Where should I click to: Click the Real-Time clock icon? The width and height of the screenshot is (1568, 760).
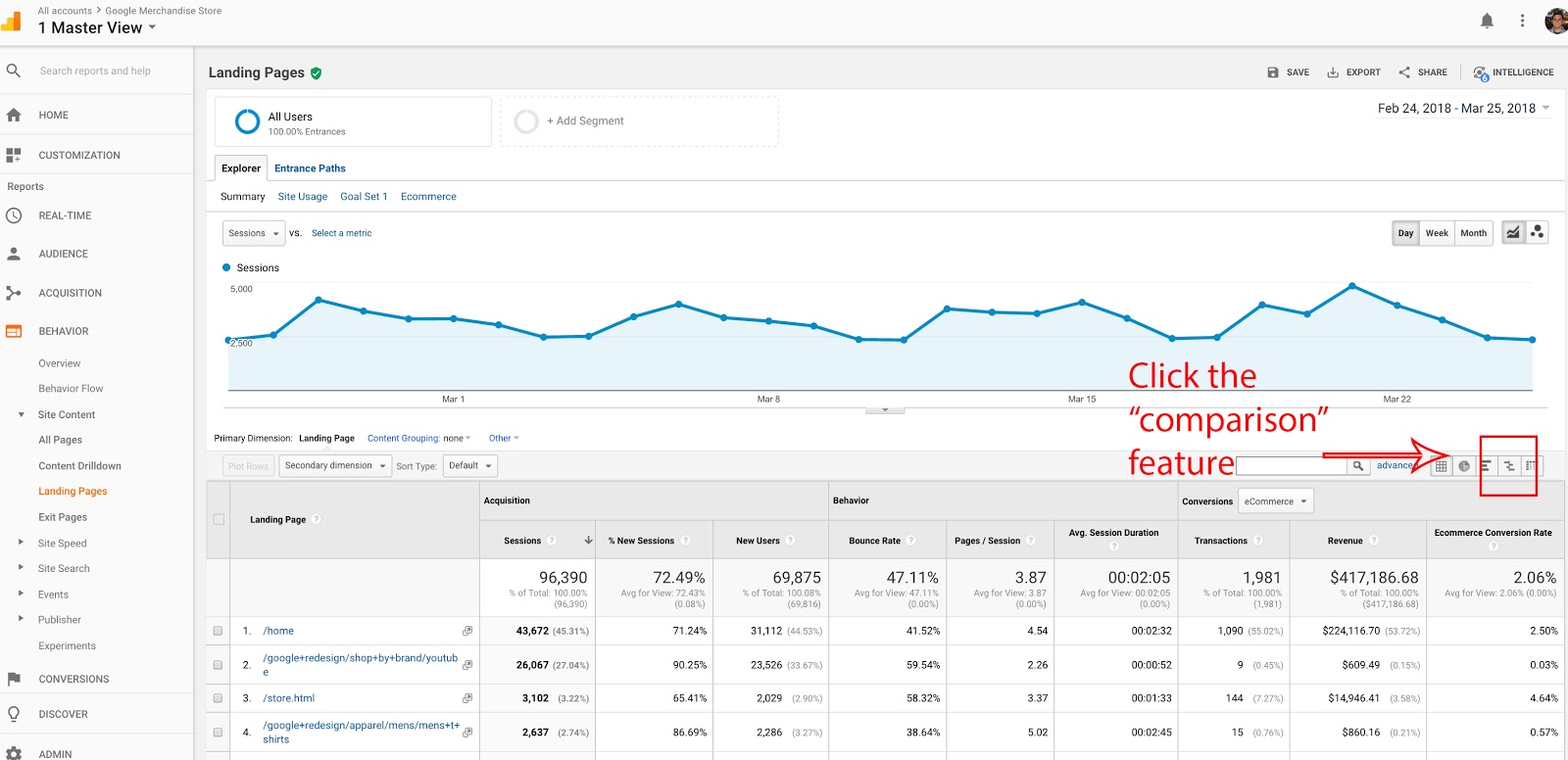click(14, 215)
